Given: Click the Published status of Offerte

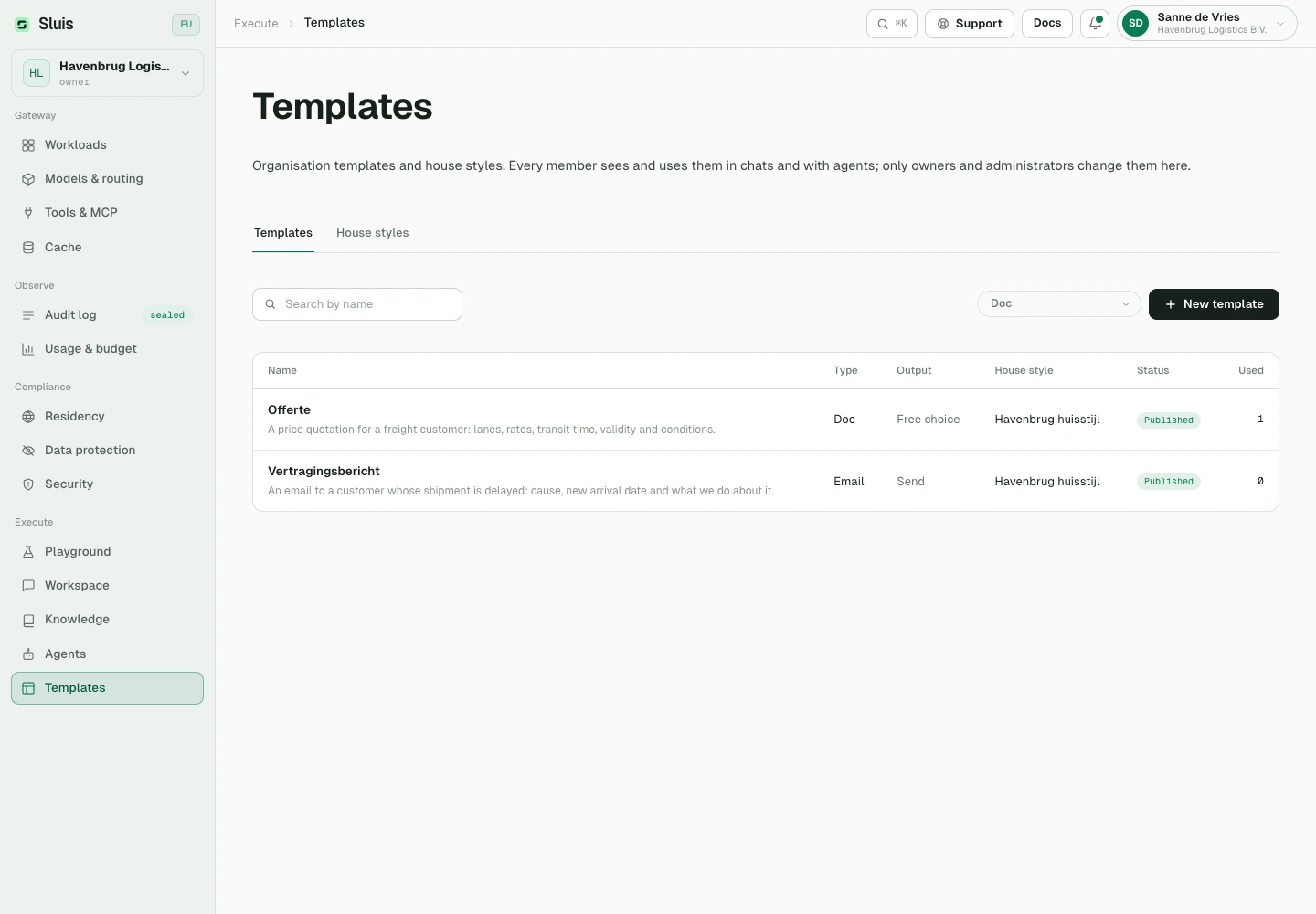Looking at the screenshot, I should tap(1169, 420).
